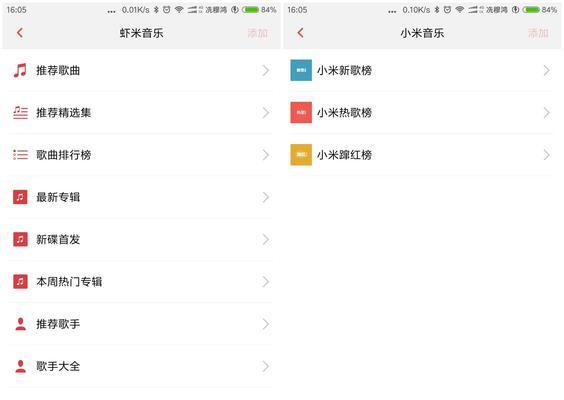564x400 pixels.
Task: Tap the battery indicator in left status bar
Action: [251, 10]
